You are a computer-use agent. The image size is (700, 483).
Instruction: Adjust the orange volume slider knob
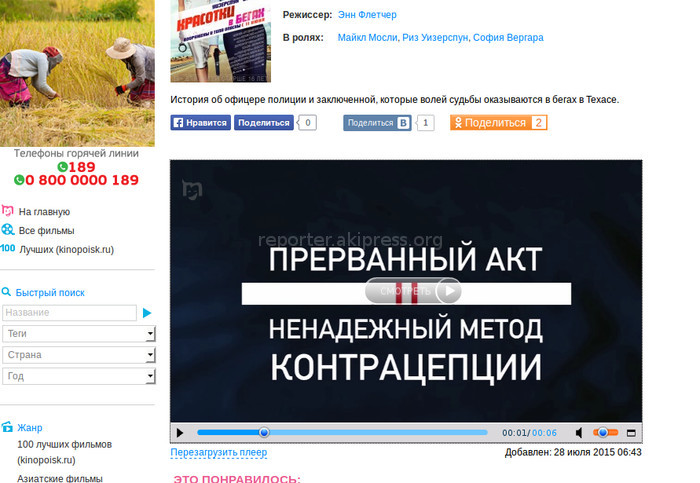pyautogui.click(x=603, y=432)
